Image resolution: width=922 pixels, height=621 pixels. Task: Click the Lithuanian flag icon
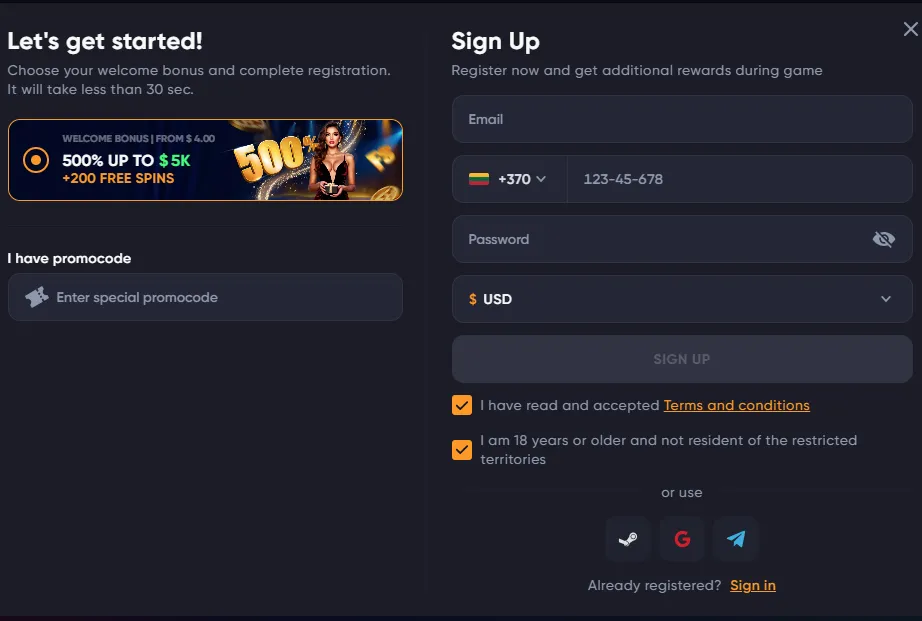click(479, 179)
